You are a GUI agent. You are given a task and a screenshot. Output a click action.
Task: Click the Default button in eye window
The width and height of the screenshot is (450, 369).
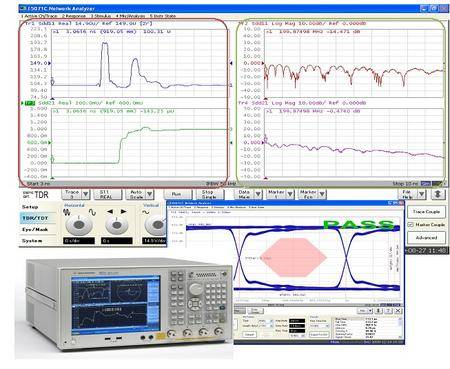(249, 334)
